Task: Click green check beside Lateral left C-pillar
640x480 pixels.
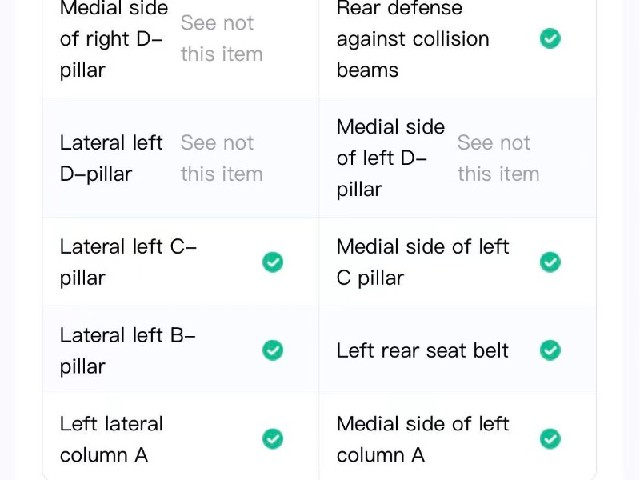Action: click(x=273, y=262)
